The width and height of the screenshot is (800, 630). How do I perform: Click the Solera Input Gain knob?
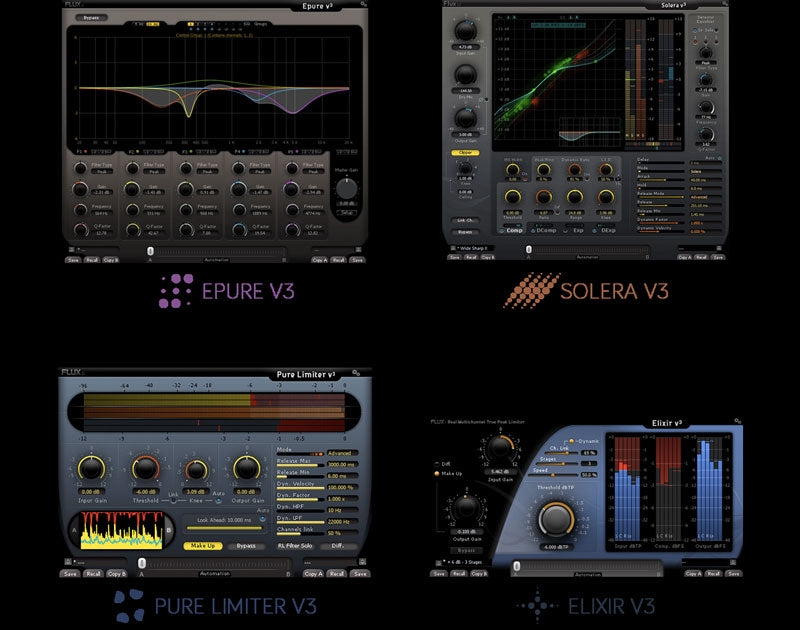pyautogui.click(x=465, y=31)
